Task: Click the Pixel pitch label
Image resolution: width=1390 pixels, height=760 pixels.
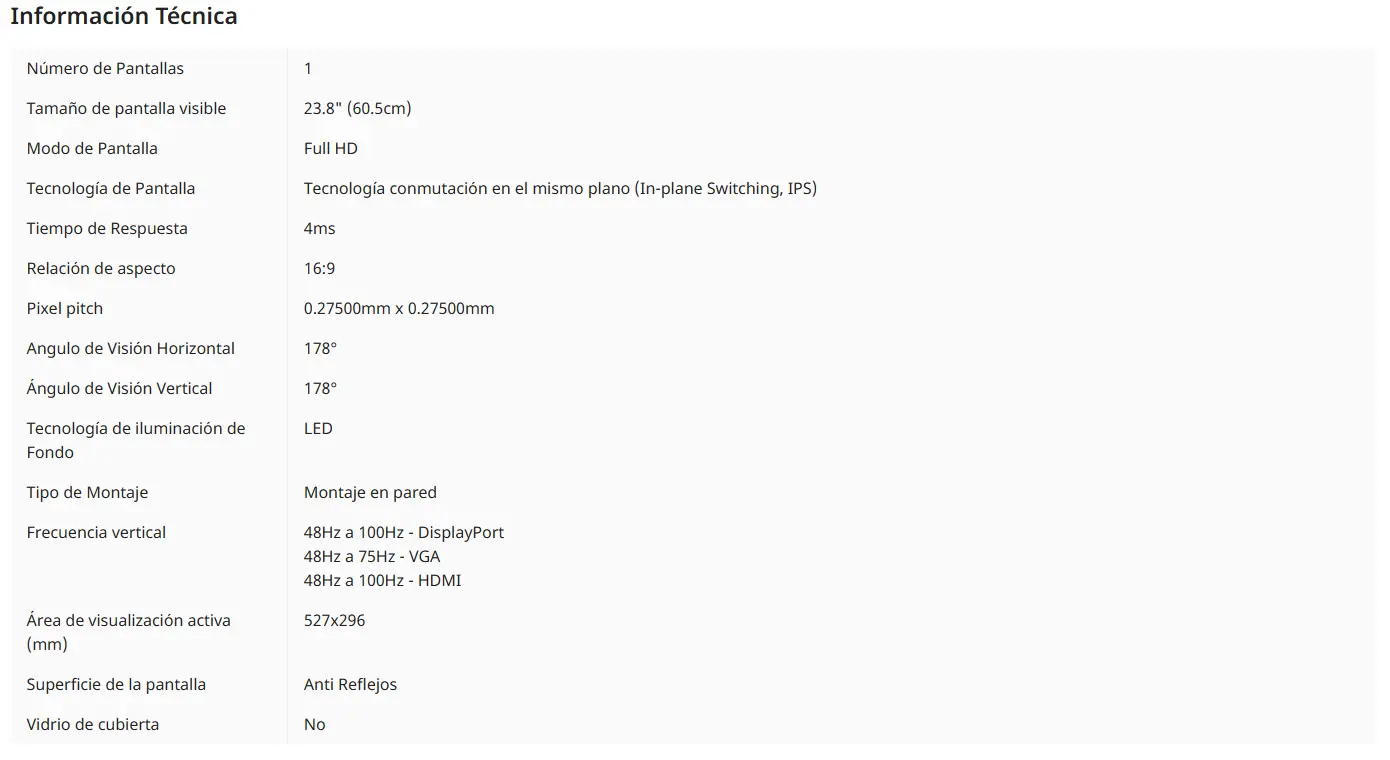Action: coord(65,308)
